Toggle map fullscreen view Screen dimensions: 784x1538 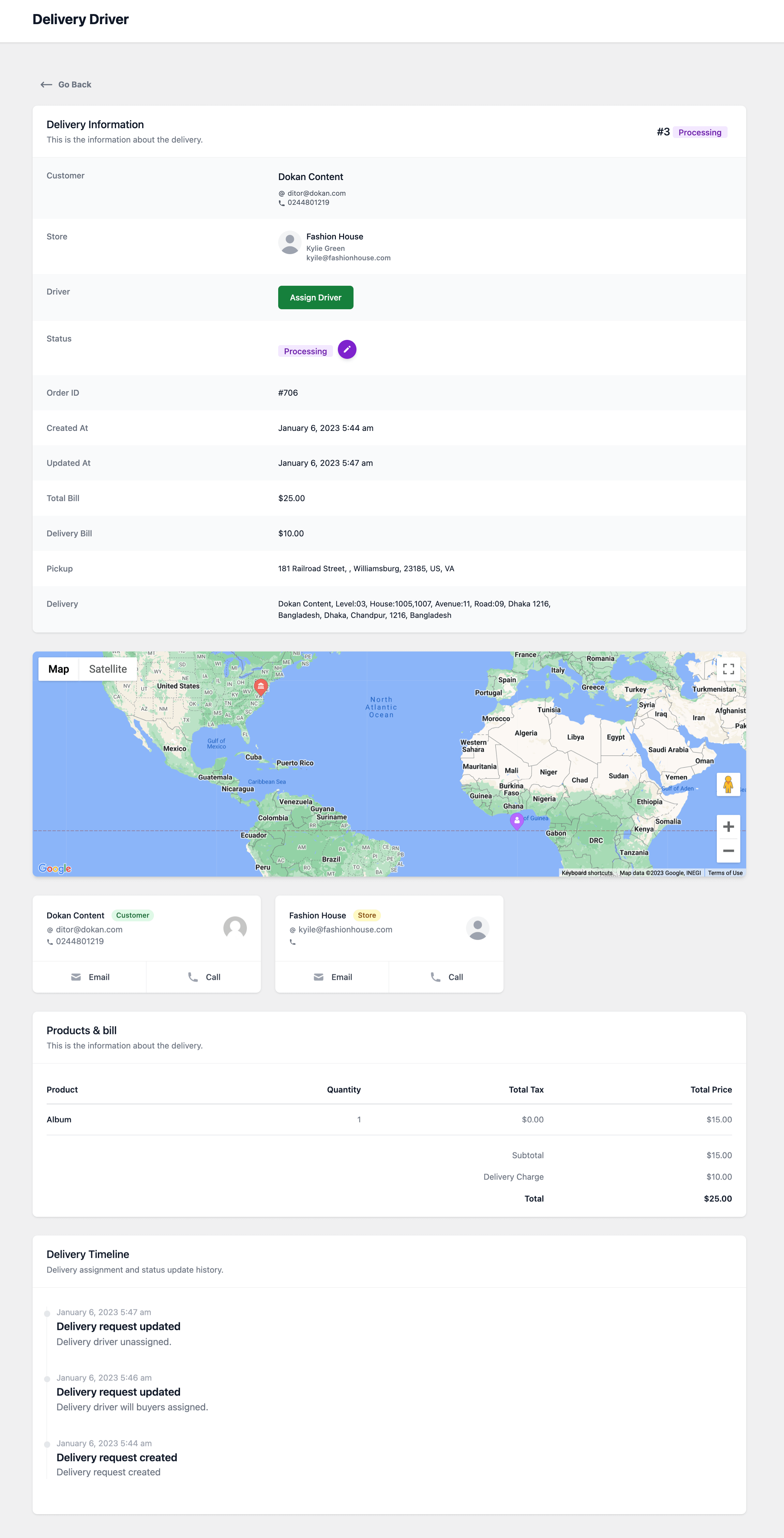(x=728, y=669)
